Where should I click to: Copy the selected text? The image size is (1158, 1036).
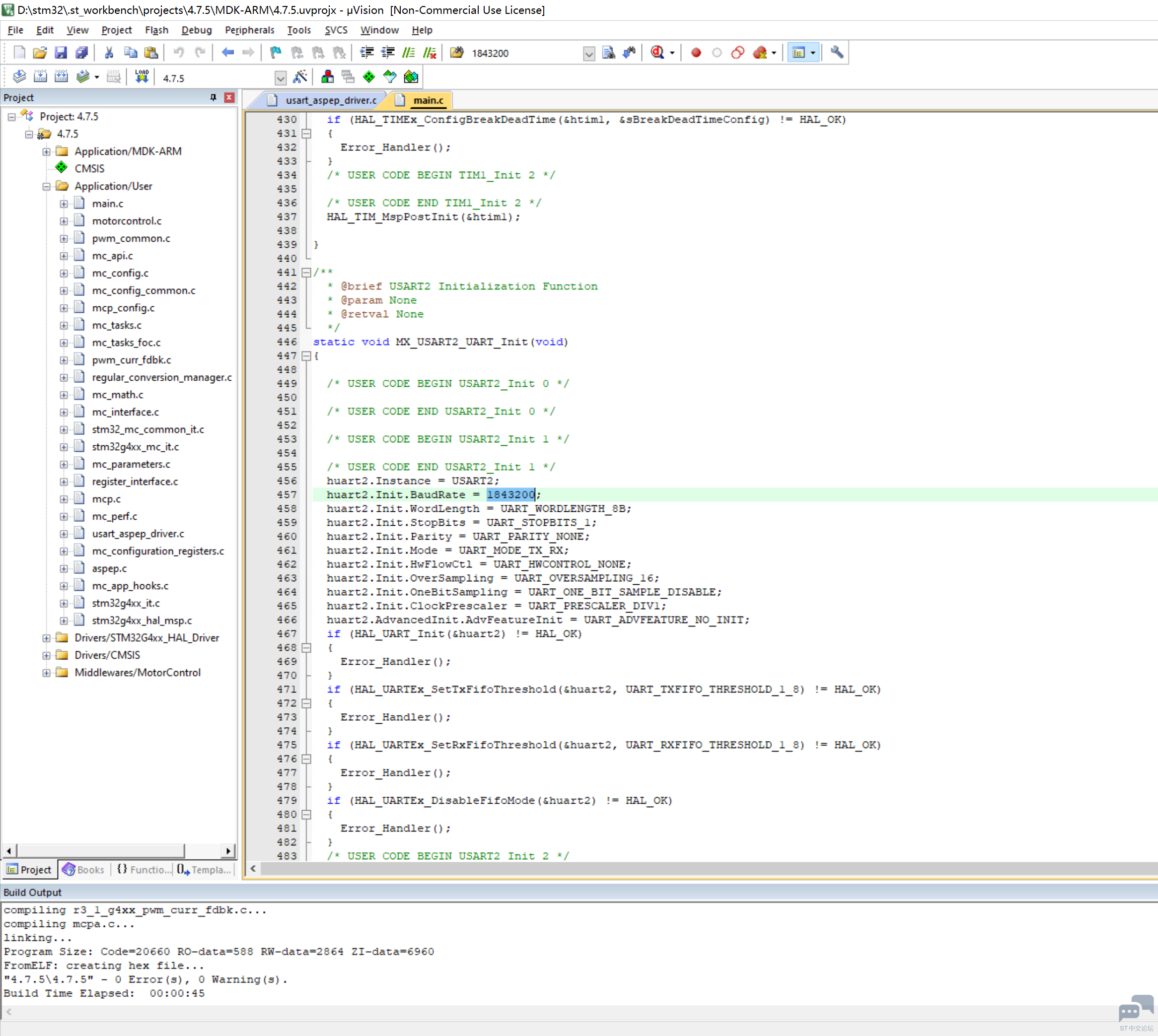point(131,53)
